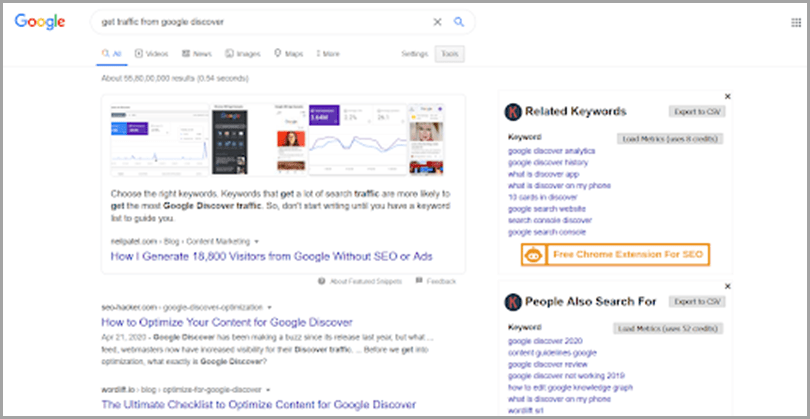The width and height of the screenshot is (810, 419).
Task: Open the rightmost phone feed thumbnail
Action: click(x=426, y=140)
